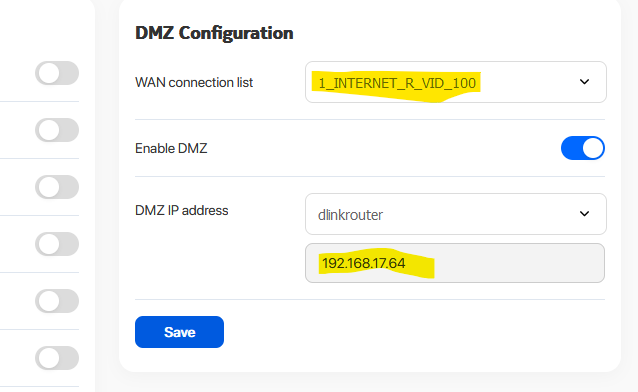This screenshot has height=392, width=638.
Task: Turn on the bottom-most gray sidebar toggle
Action: coord(57,358)
